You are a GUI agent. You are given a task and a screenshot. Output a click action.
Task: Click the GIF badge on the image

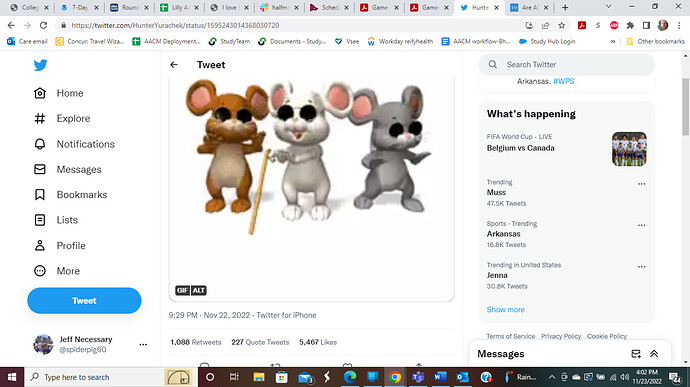[183, 291]
